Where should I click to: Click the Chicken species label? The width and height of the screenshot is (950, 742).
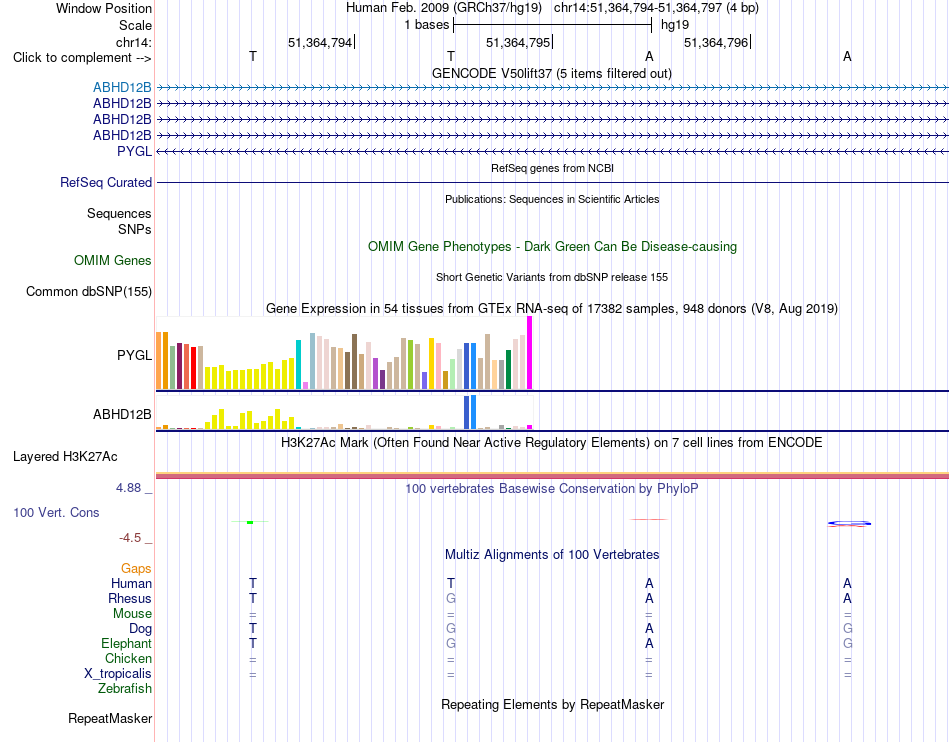128,658
